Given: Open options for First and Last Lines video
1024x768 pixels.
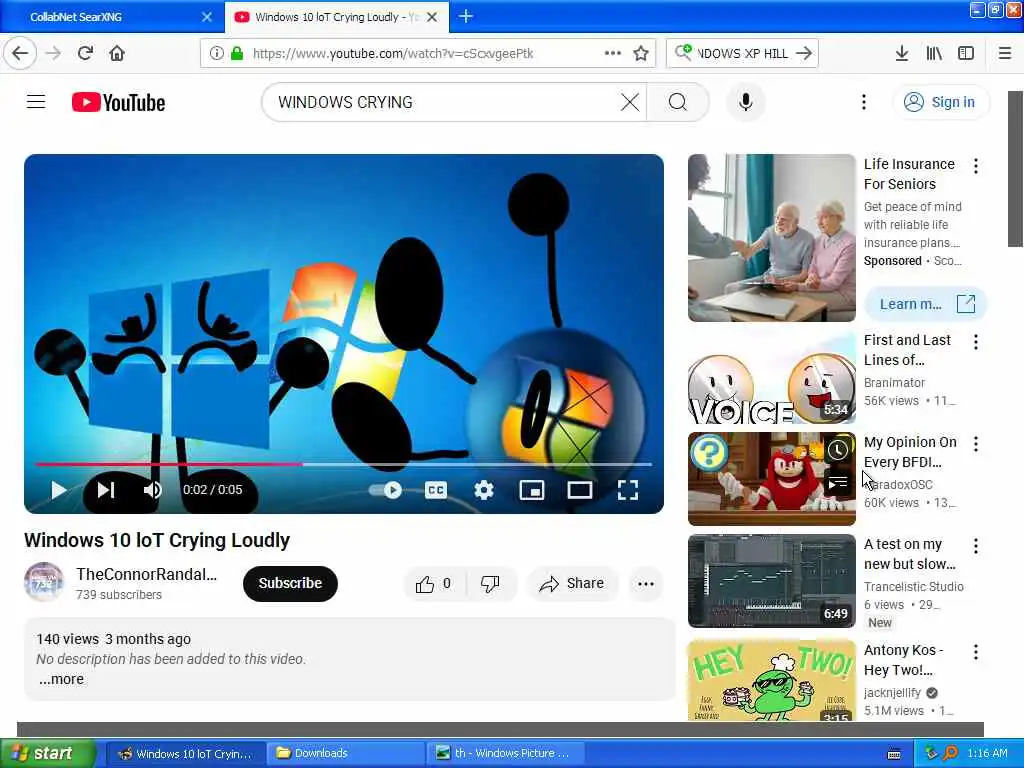Looking at the screenshot, I should point(976,342).
